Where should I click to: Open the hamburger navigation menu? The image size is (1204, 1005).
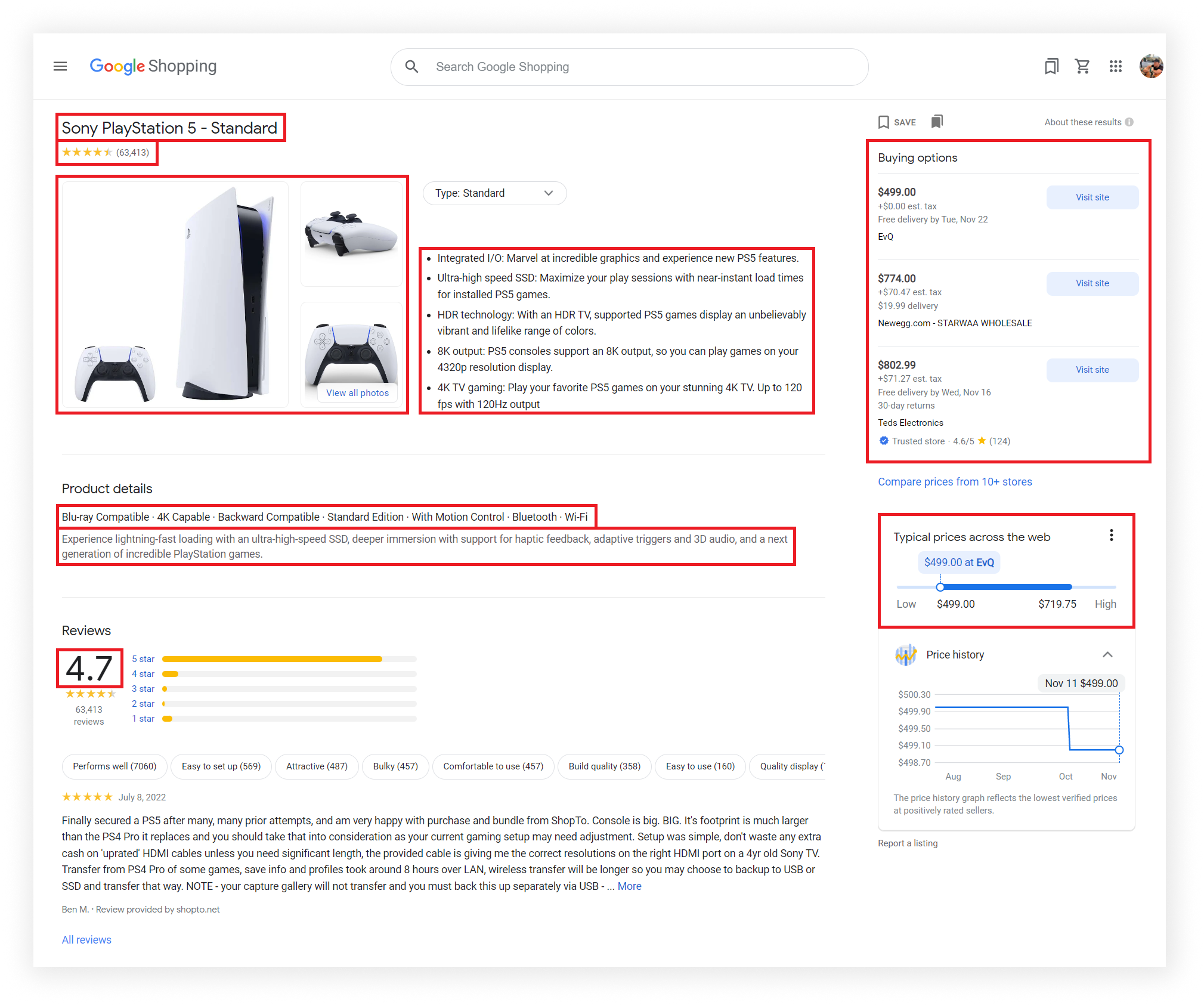pyautogui.click(x=59, y=66)
